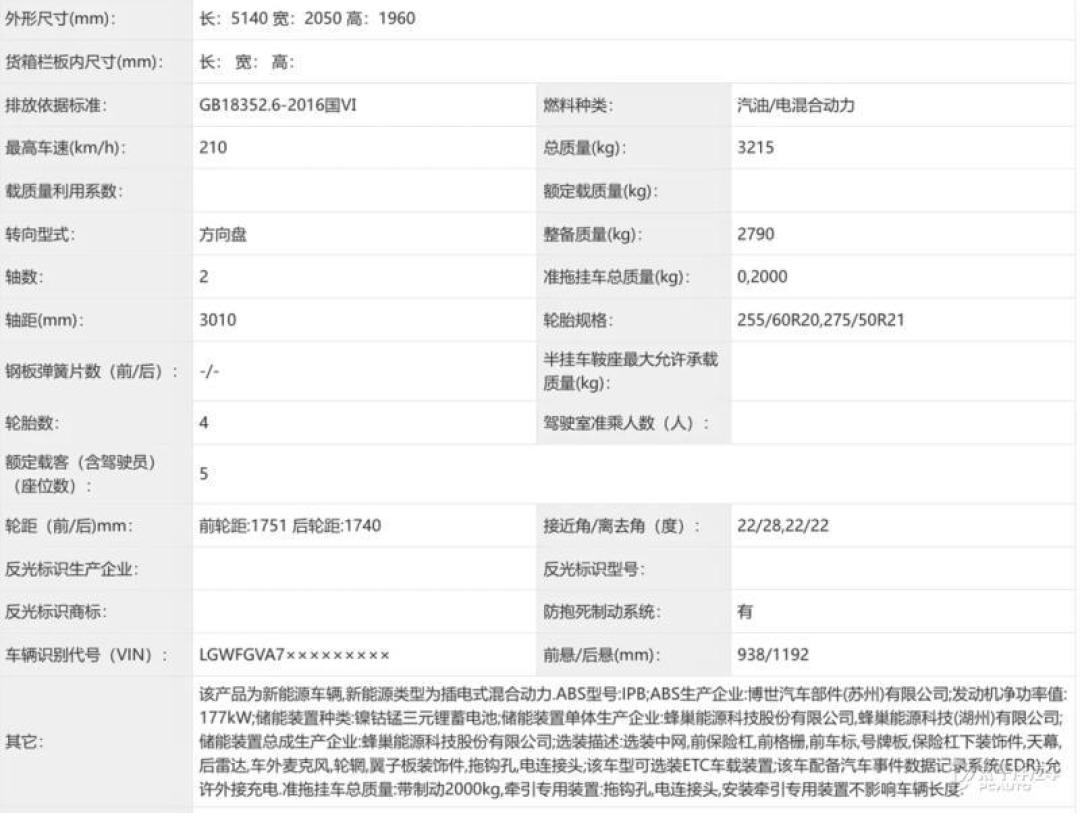Select top speed value 210
The width and height of the screenshot is (1080, 813).
point(213,147)
